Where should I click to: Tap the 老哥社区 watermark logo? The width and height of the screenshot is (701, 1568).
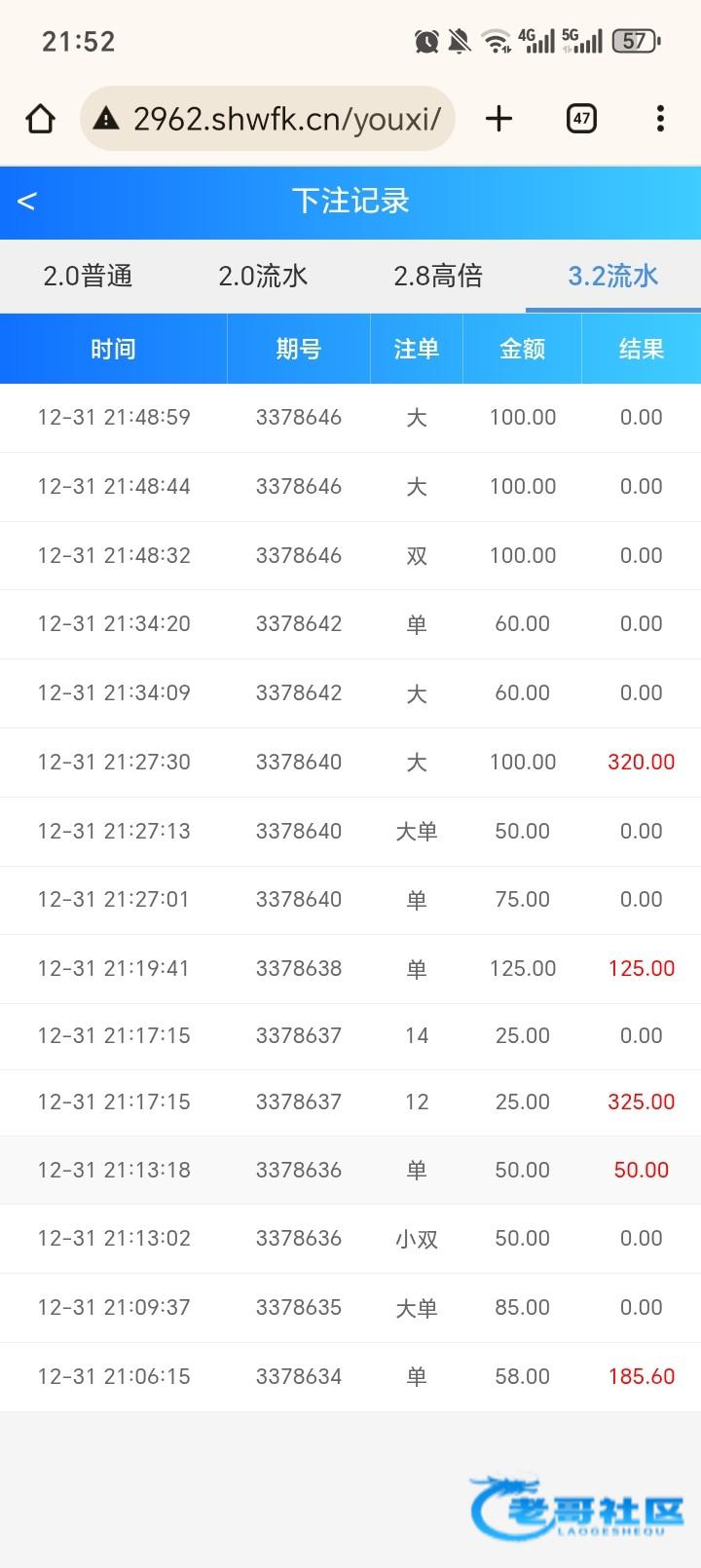pyautogui.click(x=577, y=1508)
